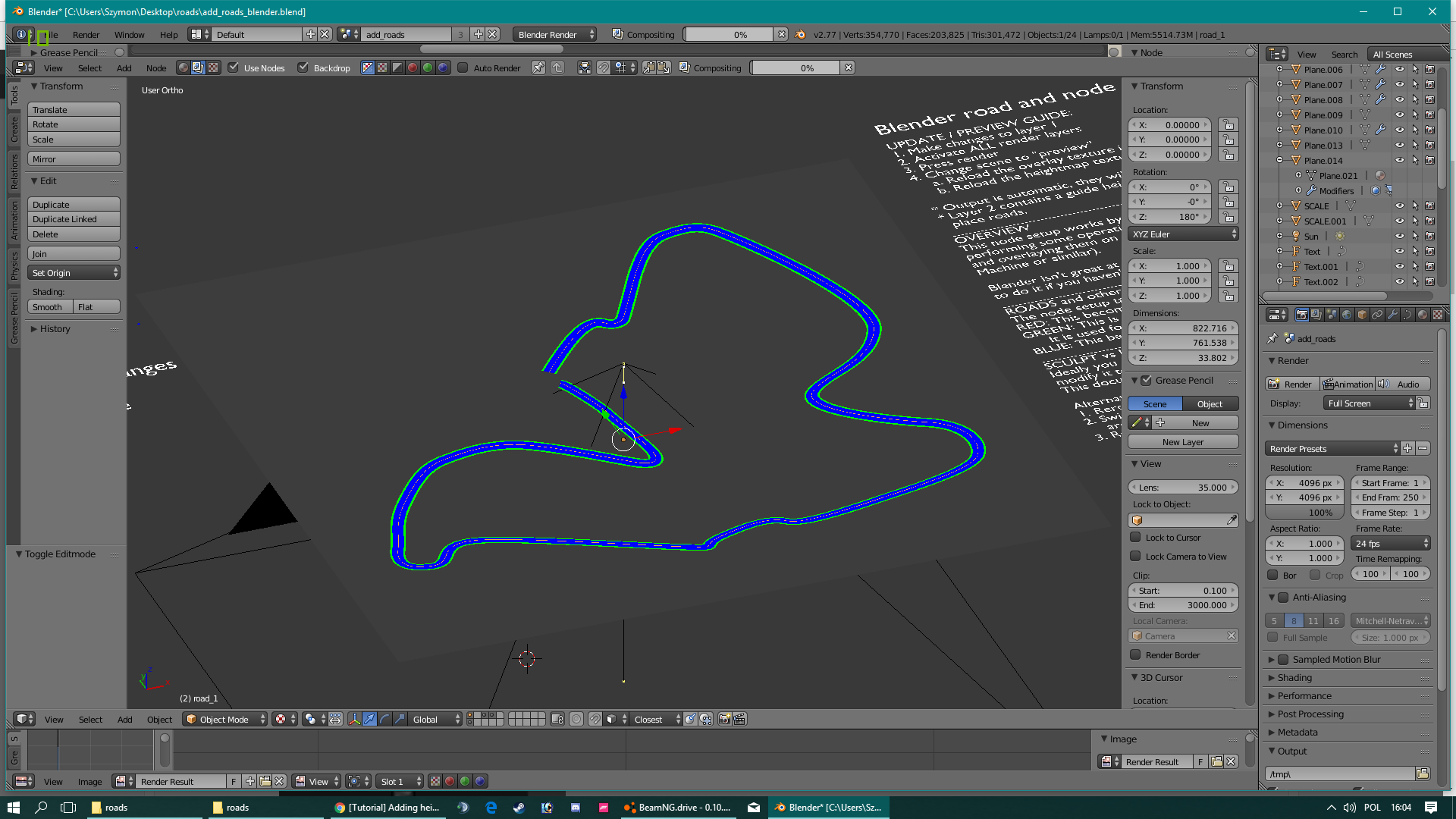This screenshot has width=1456, height=819.
Task: Click node editor green channel icon
Action: pyautogui.click(x=428, y=67)
